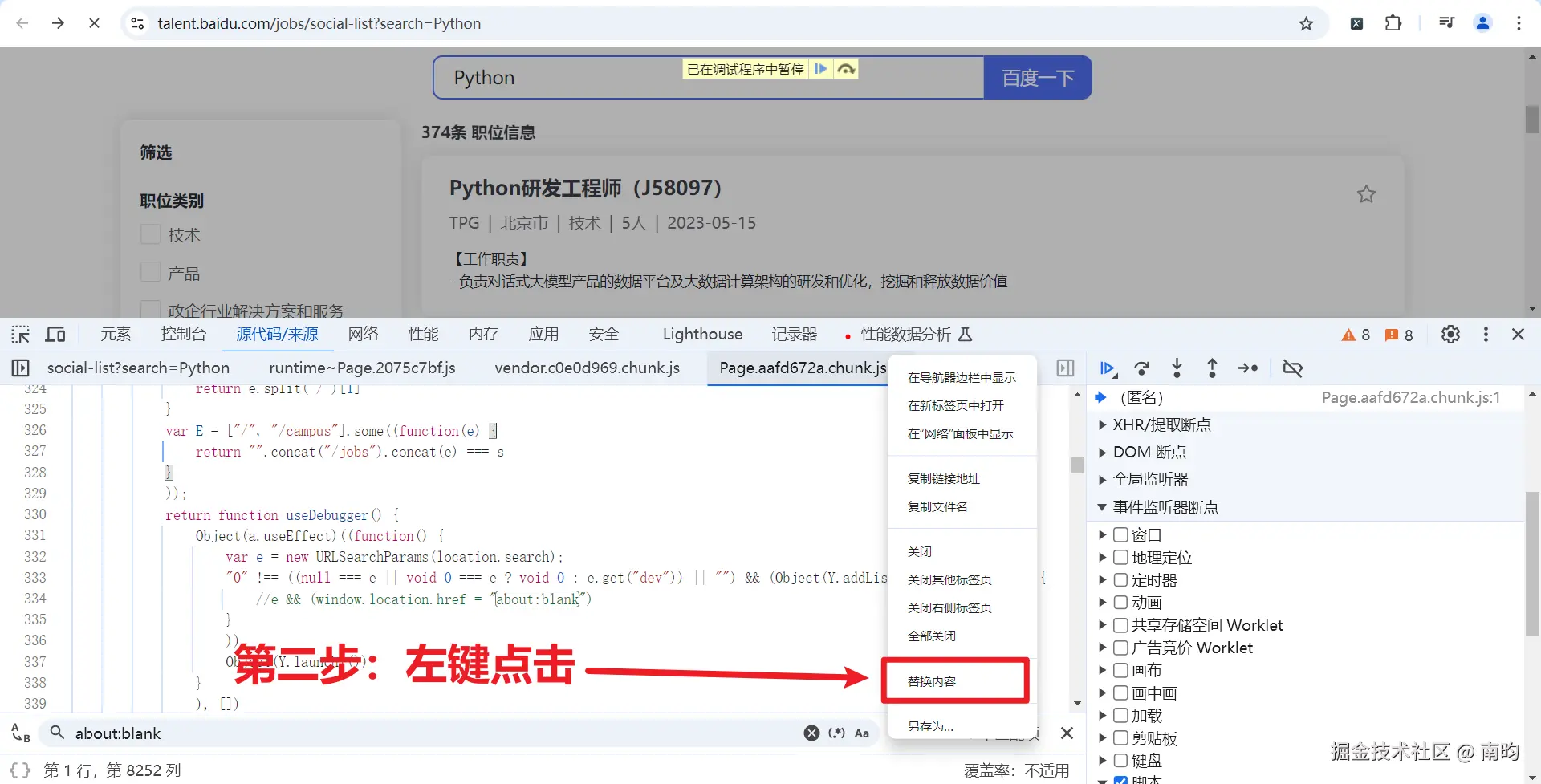The width and height of the screenshot is (1541, 784).
Task: Expand the XHR/提取断点 section
Action: (x=1102, y=424)
